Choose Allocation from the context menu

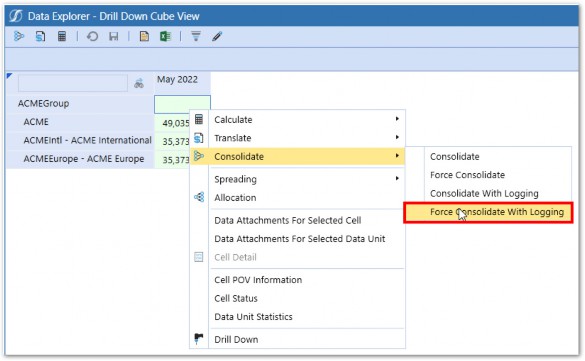pyautogui.click(x=297, y=197)
